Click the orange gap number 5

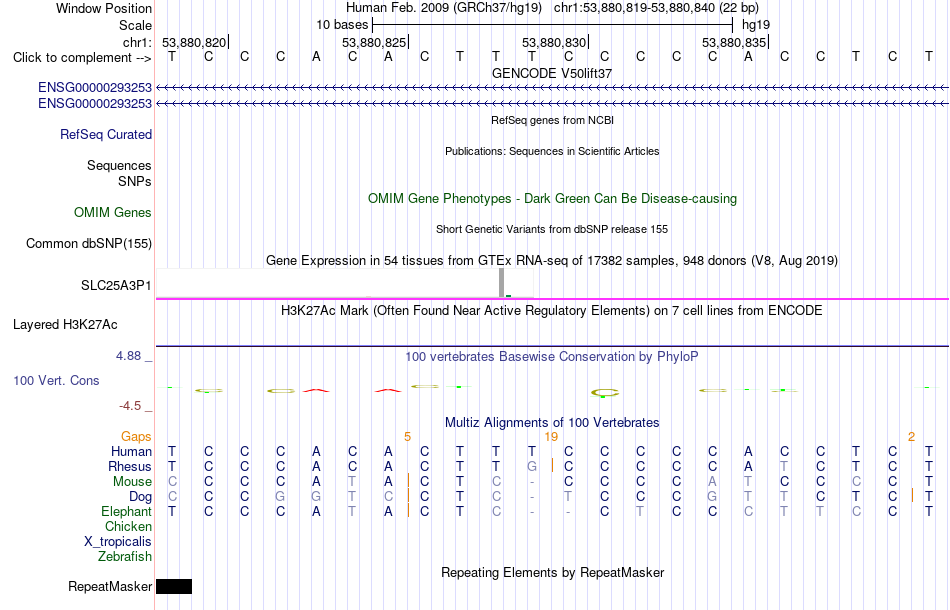pyautogui.click(x=407, y=437)
